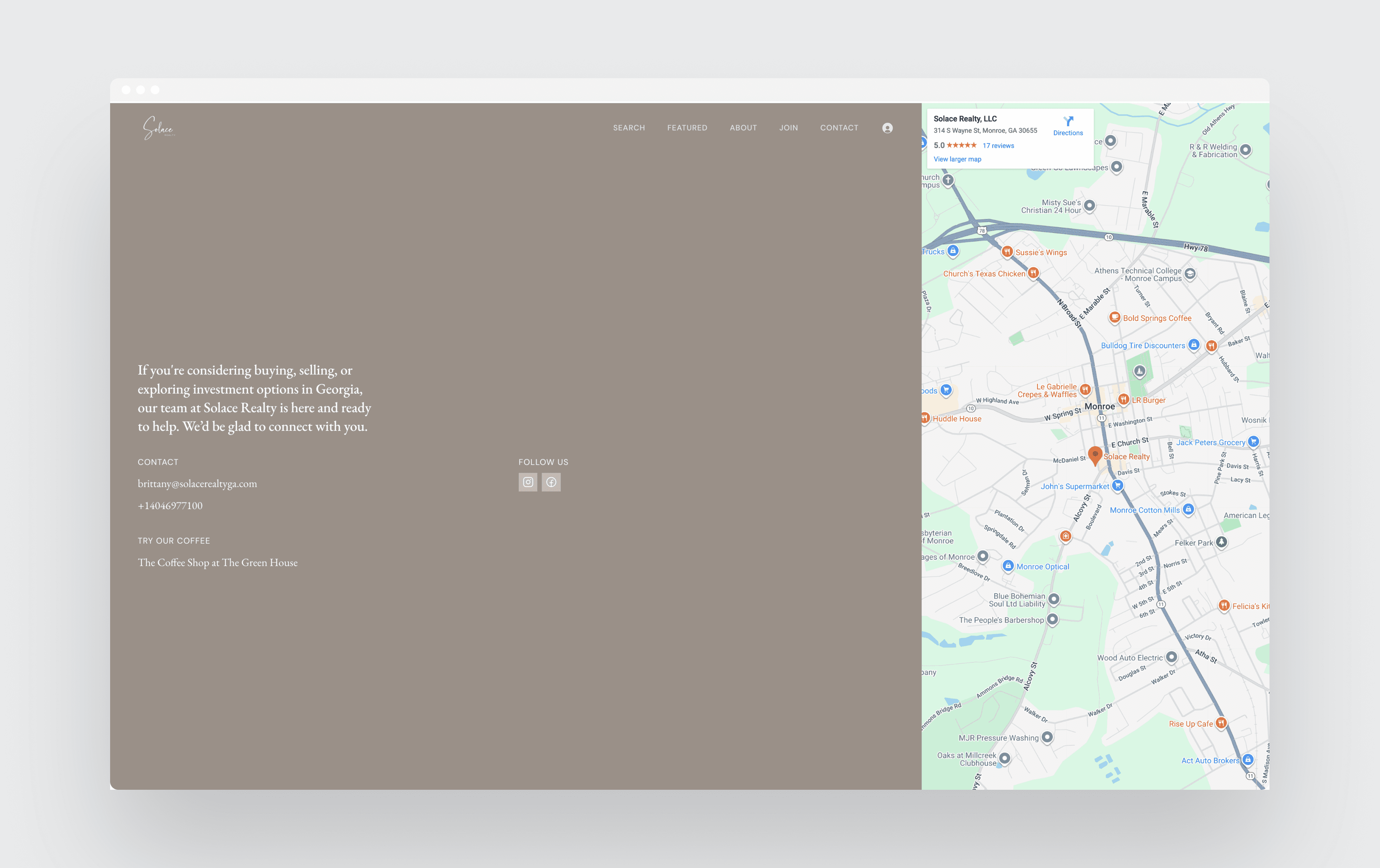This screenshot has height=868, width=1380.
Task: Open the Search menu item
Action: pyautogui.click(x=629, y=128)
